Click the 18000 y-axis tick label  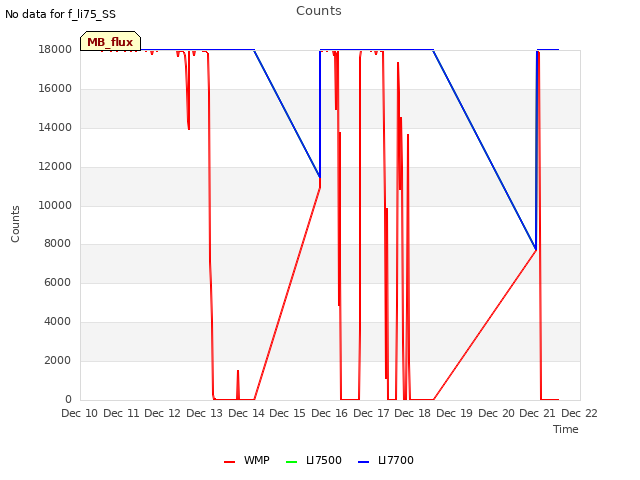tap(55, 49)
